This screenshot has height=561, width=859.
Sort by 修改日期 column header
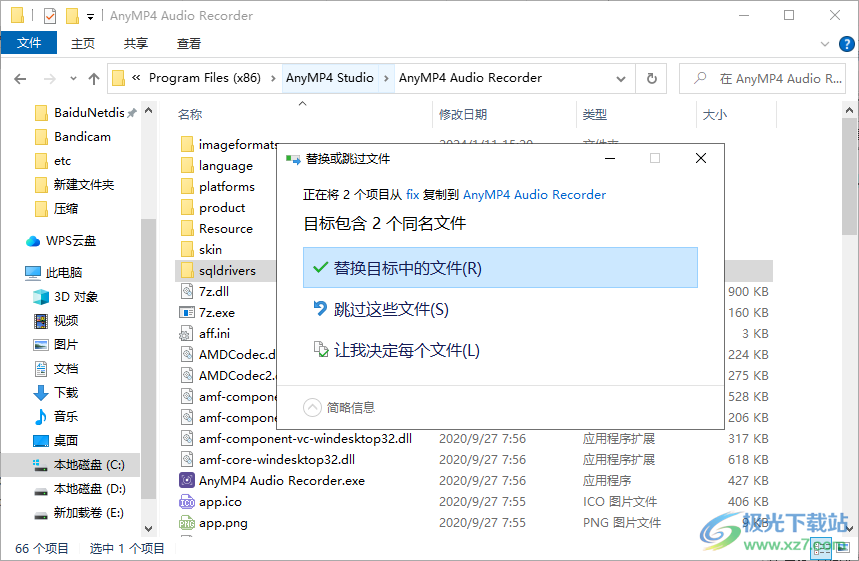click(x=463, y=115)
